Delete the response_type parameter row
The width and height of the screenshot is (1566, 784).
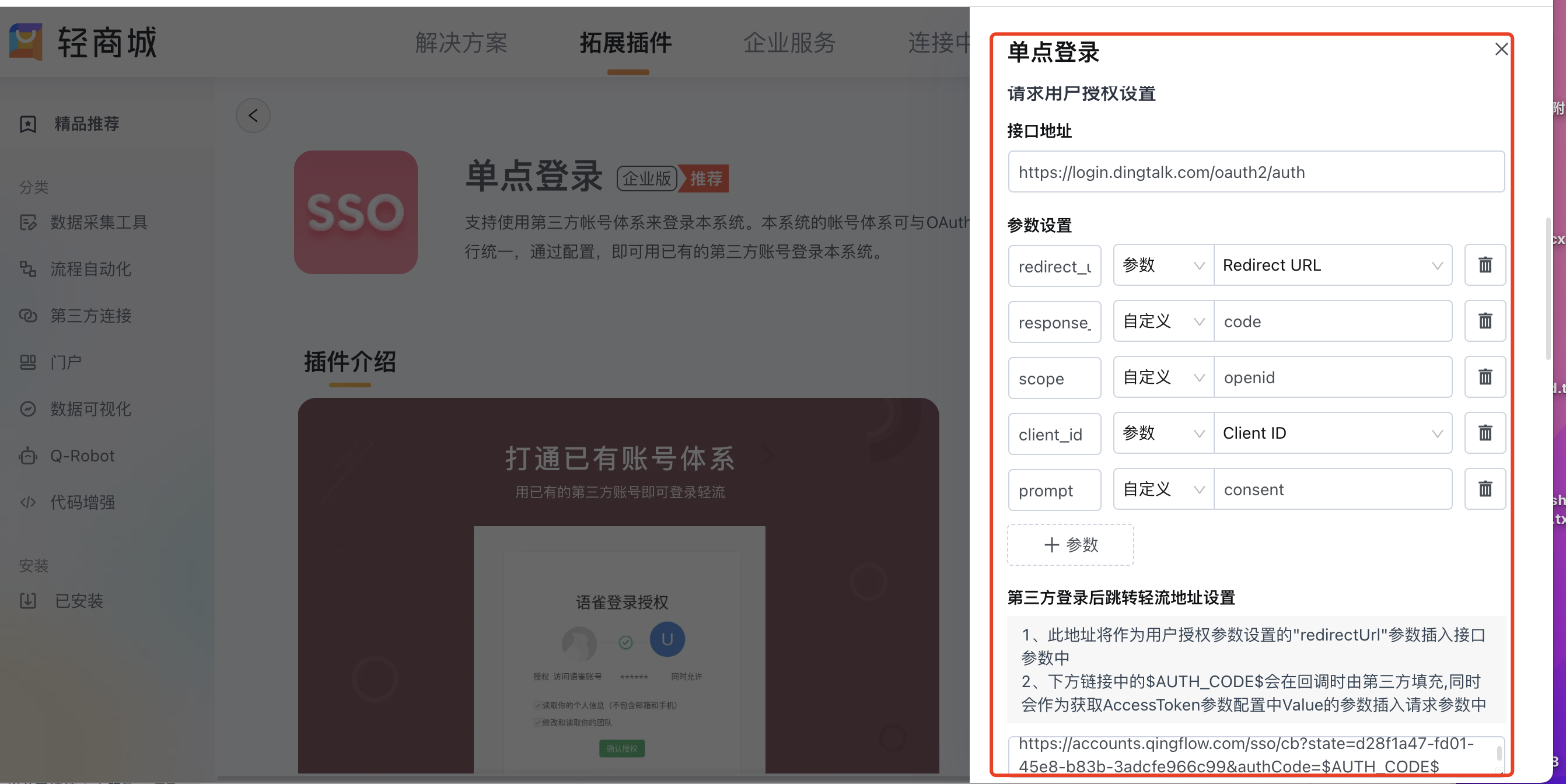tap(1484, 321)
